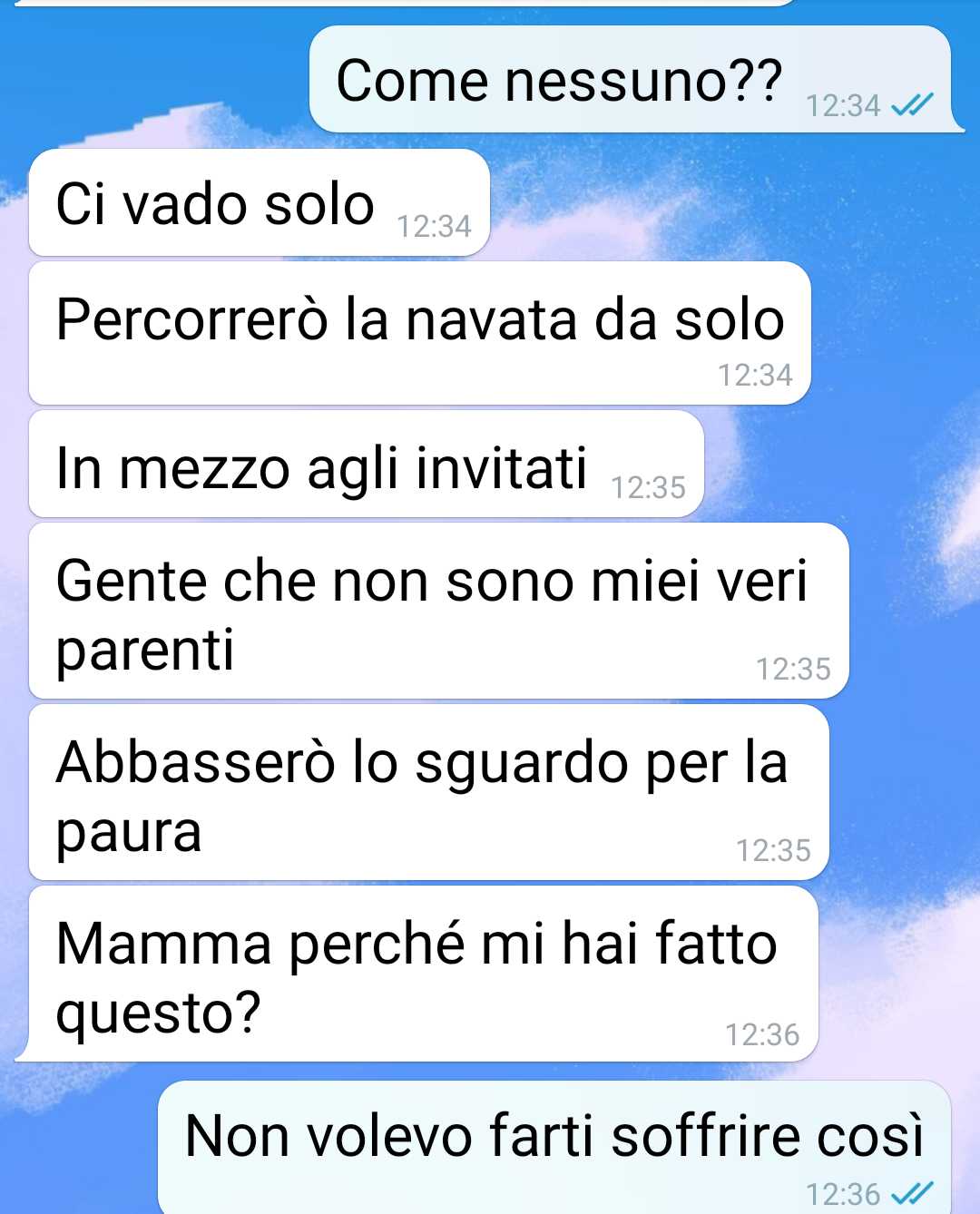Select the 'In mezzo agli invitati' bubble
Image resolution: width=980 pixels, height=1214 pixels.
pos(367,464)
